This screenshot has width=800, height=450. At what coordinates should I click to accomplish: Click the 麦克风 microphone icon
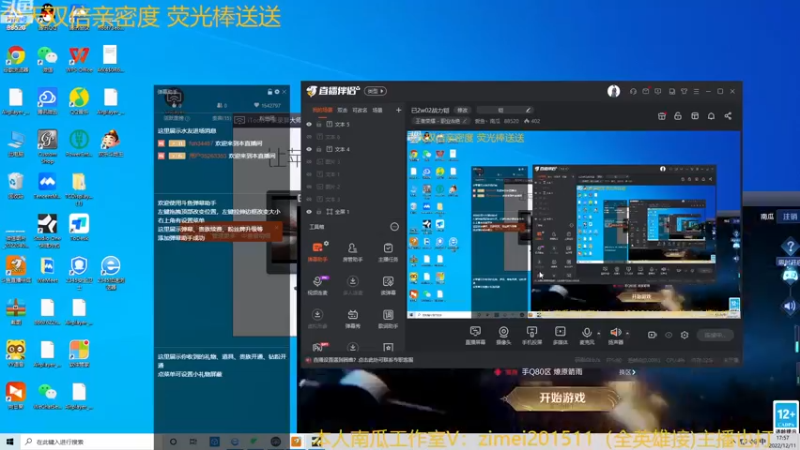pos(587,335)
